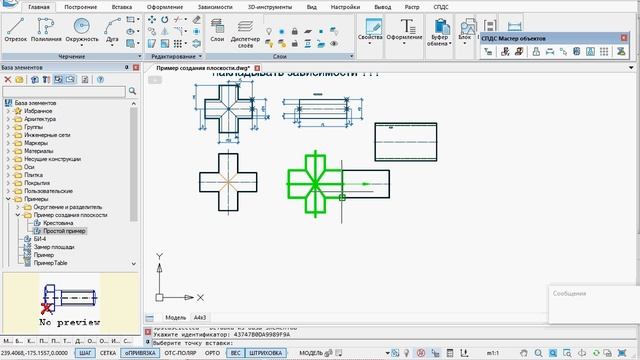Click the m1:1 scale in status bar

point(493,353)
